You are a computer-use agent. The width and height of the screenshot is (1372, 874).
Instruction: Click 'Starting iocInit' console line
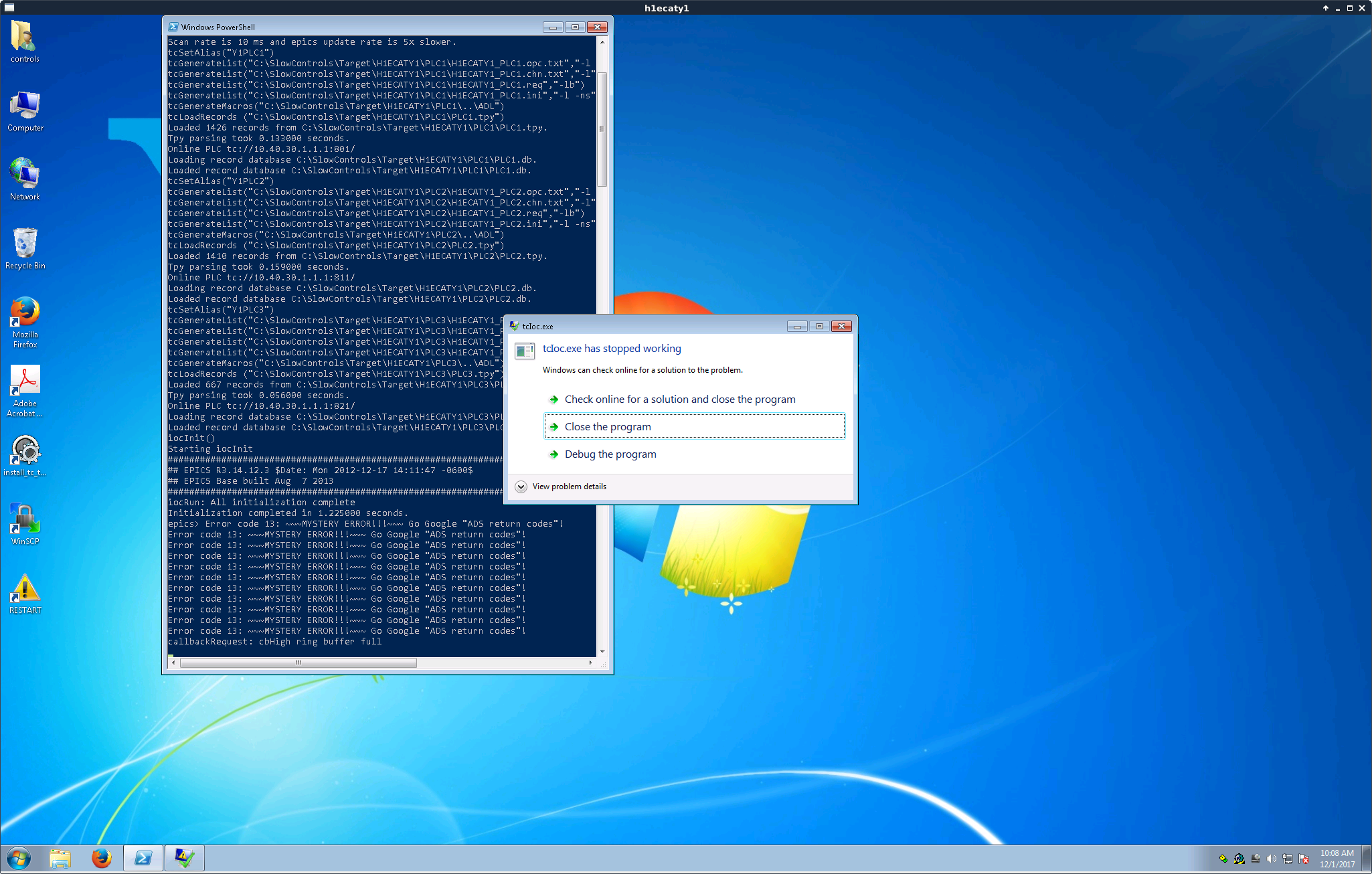coord(210,448)
